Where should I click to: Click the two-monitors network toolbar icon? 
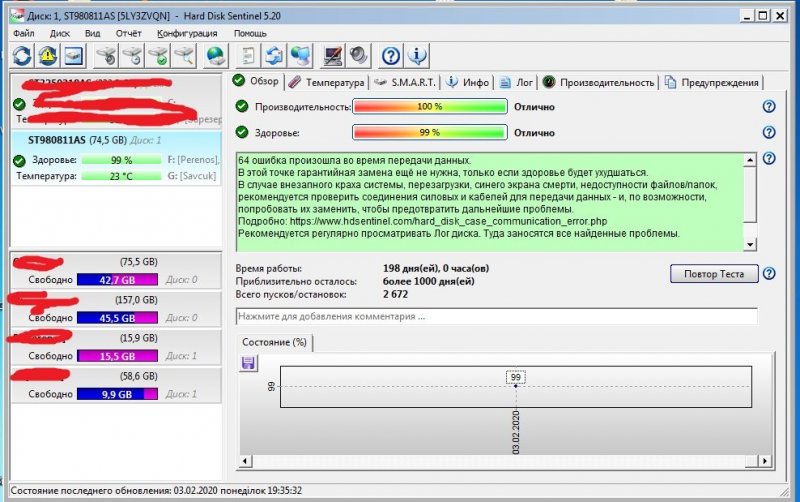click(299, 55)
